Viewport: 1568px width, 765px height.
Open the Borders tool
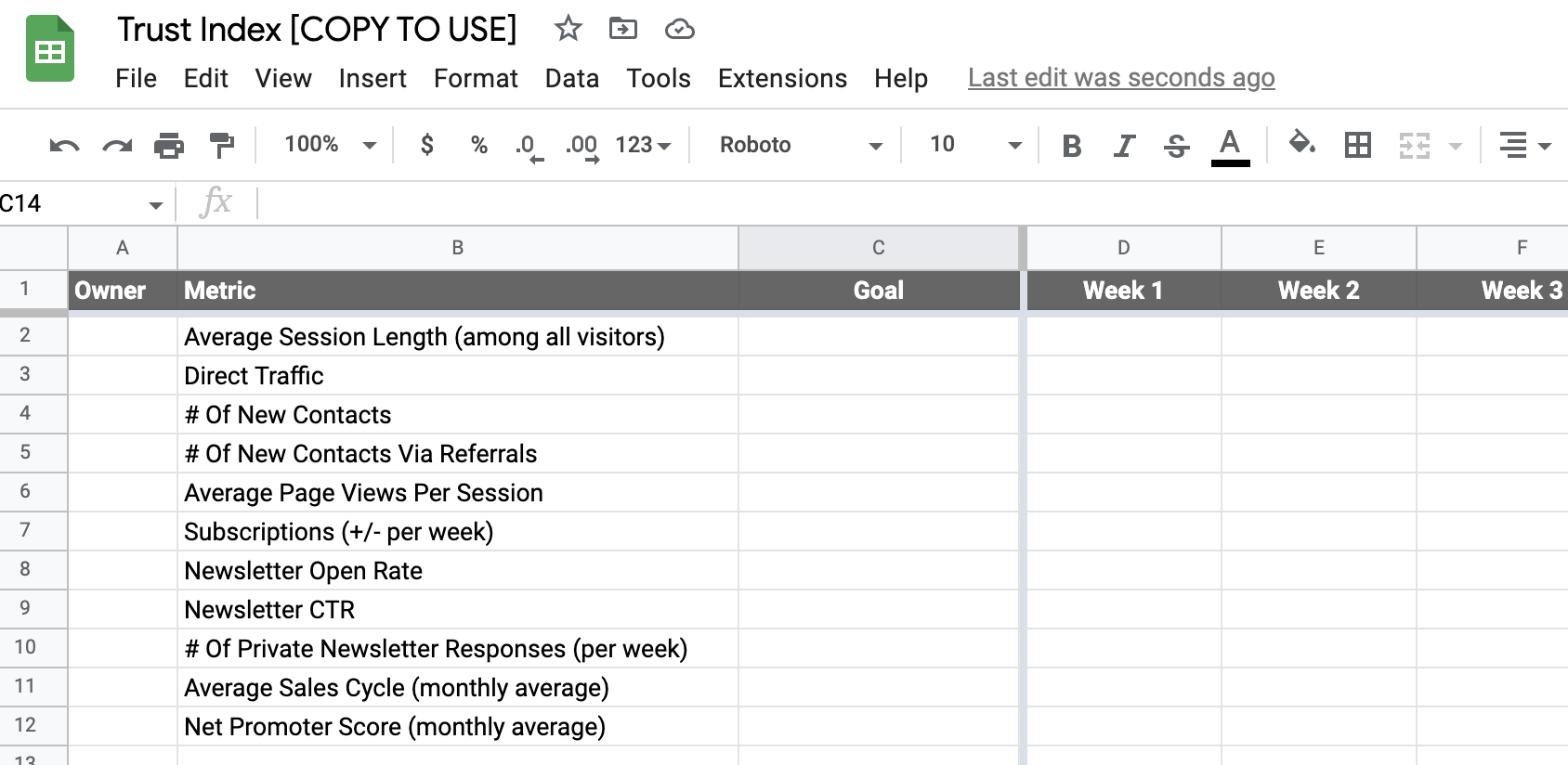click(x=1357, y=145)
